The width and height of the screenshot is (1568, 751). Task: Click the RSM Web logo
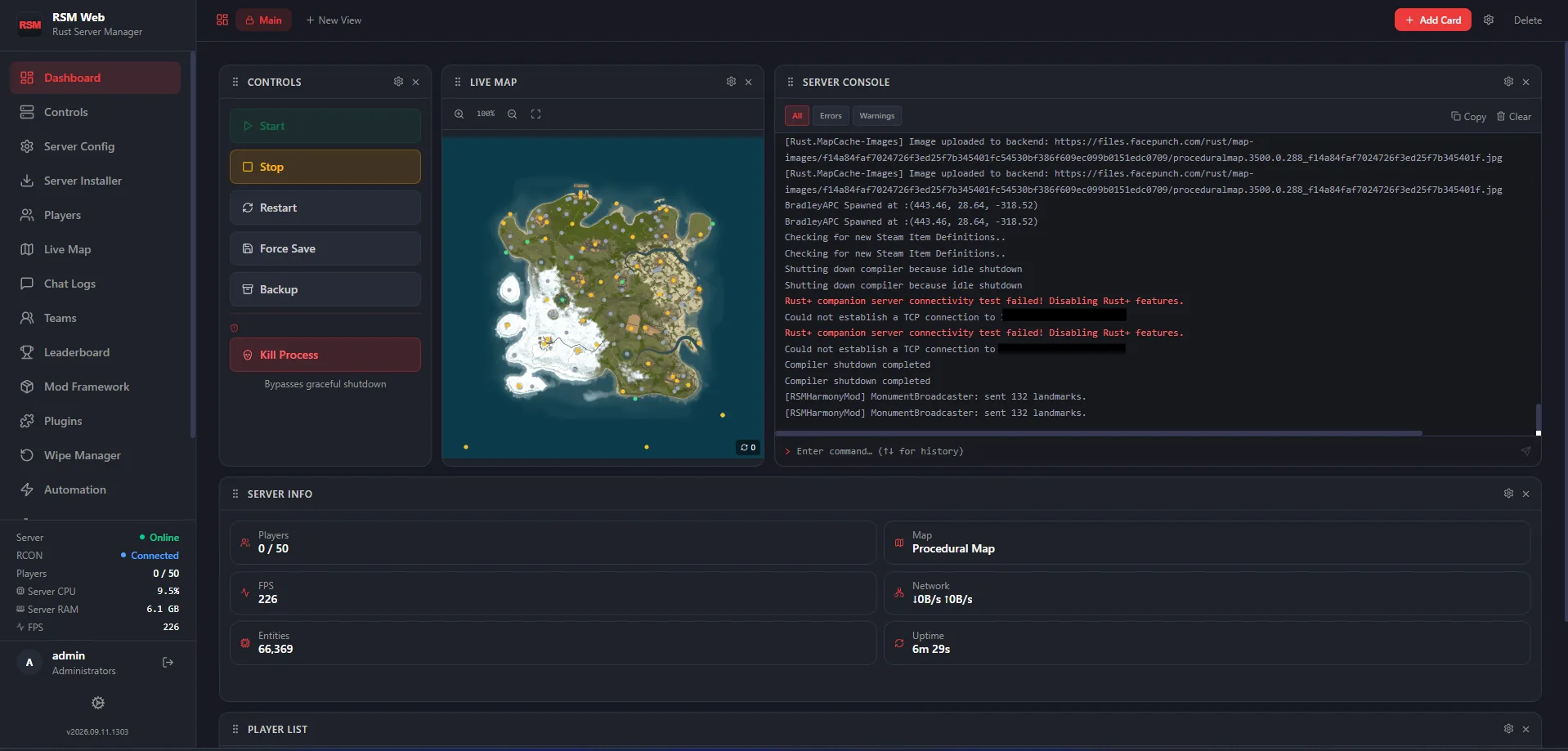(x=30, y=25)
